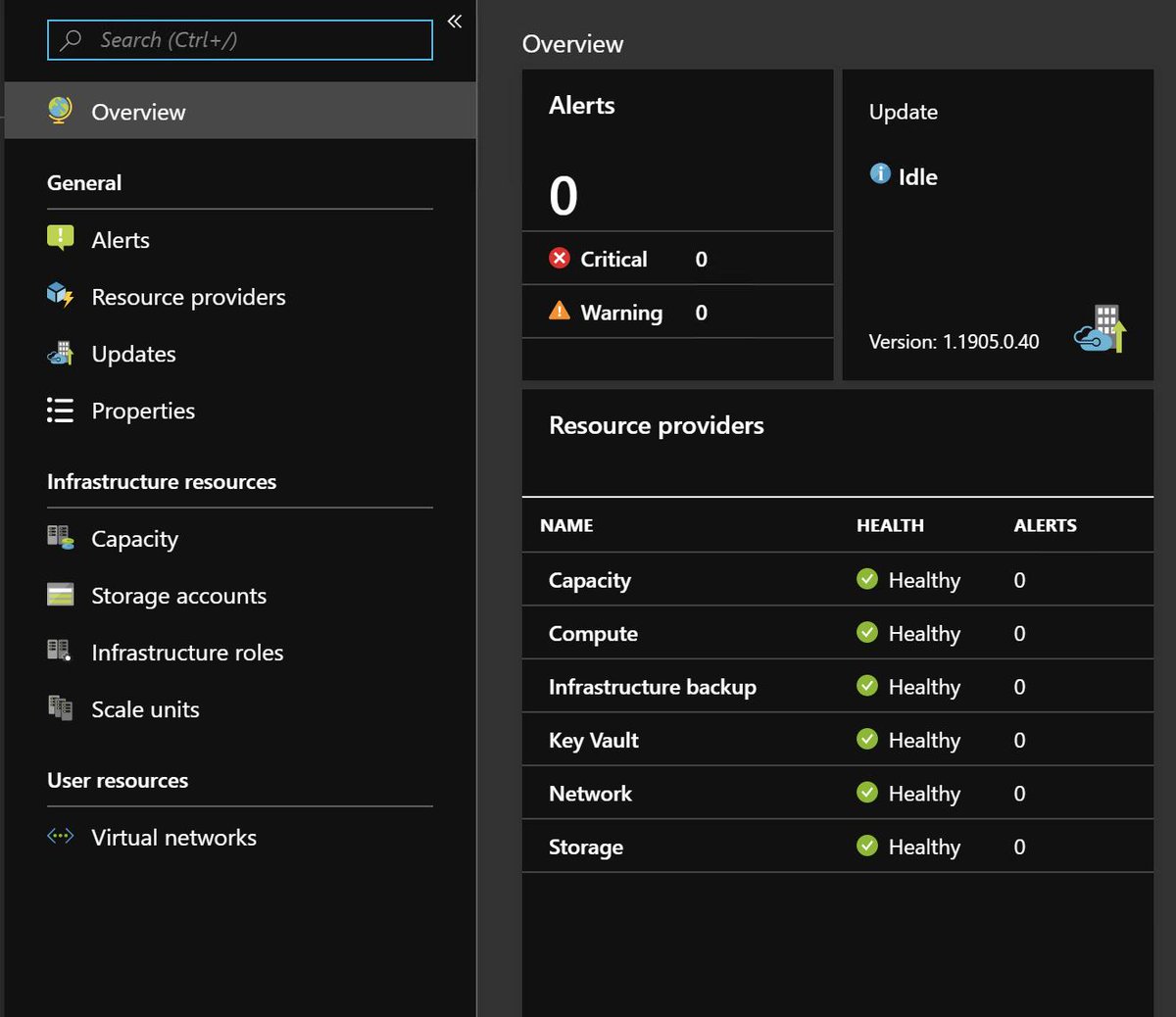Open the Overview menu item
1176x1017 pixels.
(x=240, y=111)
